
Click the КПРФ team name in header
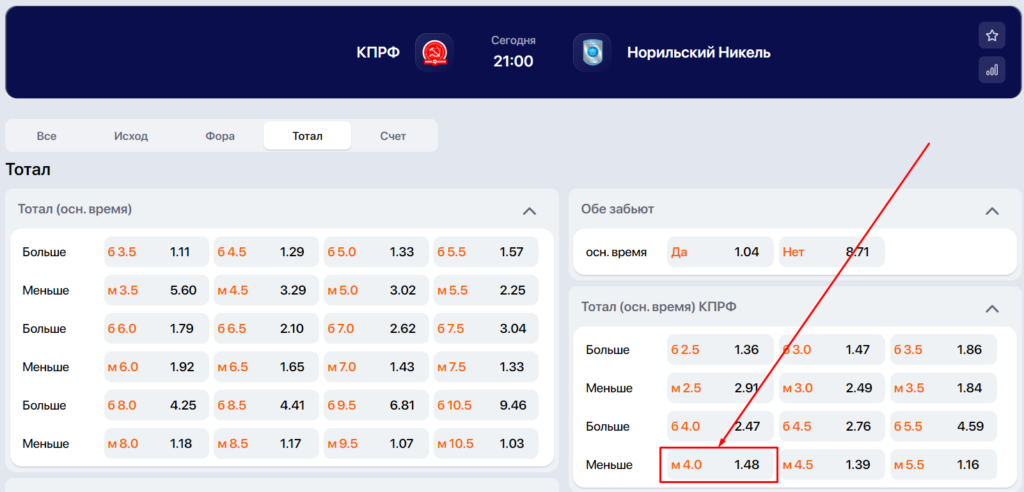point(378,52)
